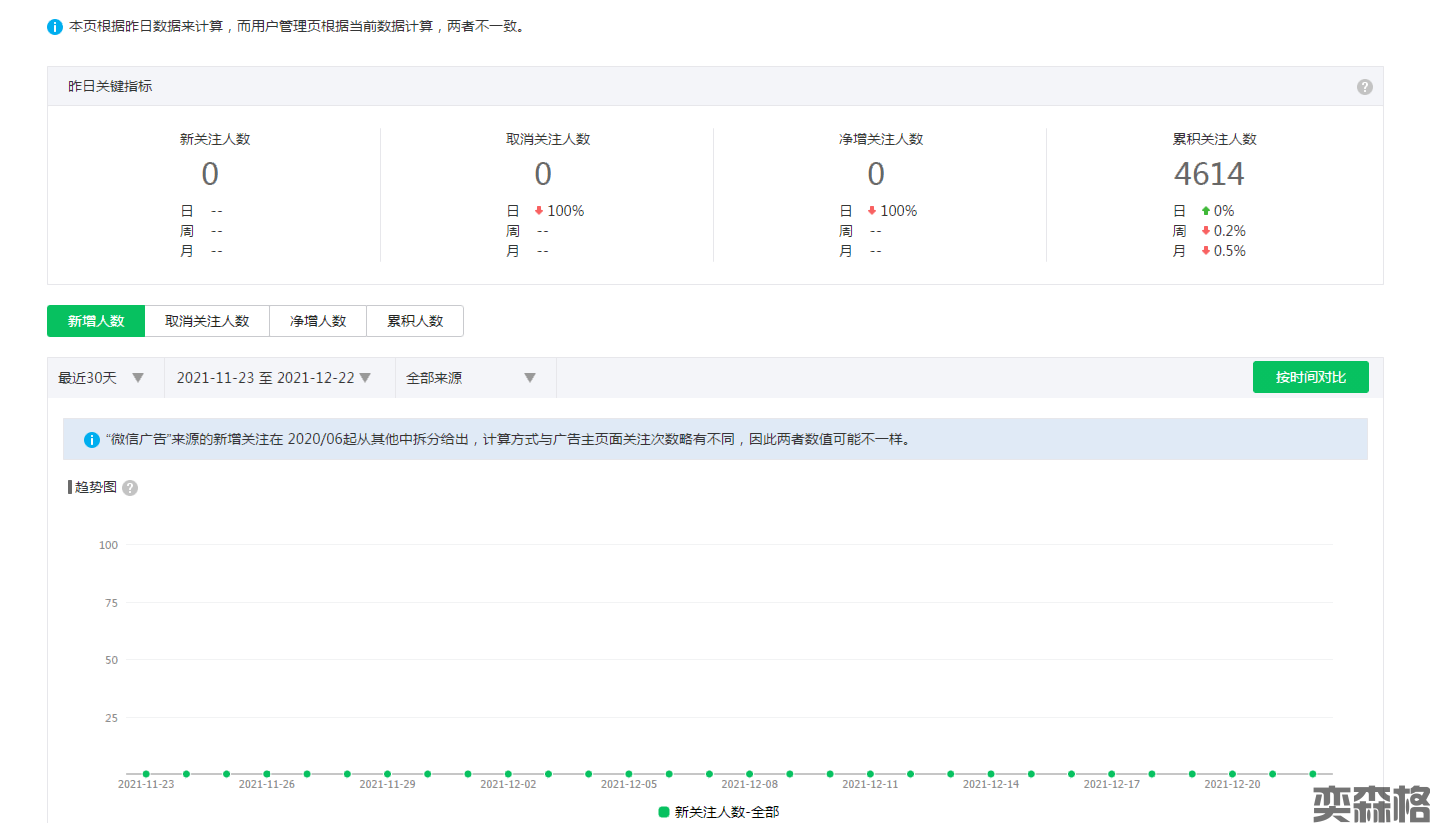This screenshot has height=823, width=1430.
Task: Expand the 2021-11-23 至 2021-12-22 date picker
Action: coord(274,378)
